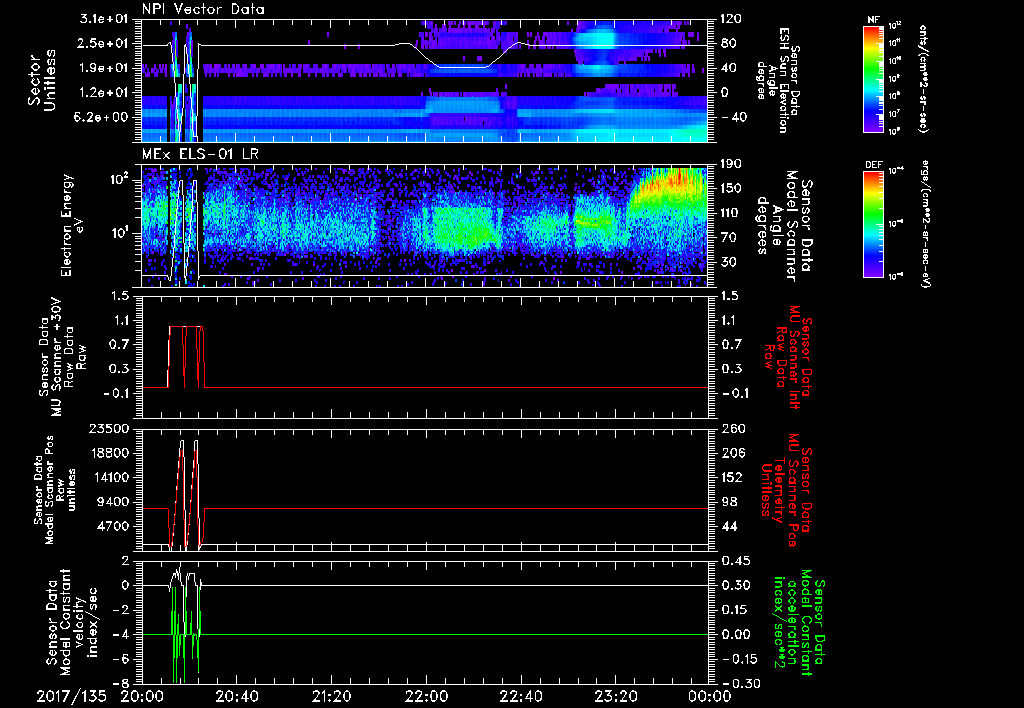
Task: Click the '6.2e+00' sector tick value
Action: (x=102, y=117)
